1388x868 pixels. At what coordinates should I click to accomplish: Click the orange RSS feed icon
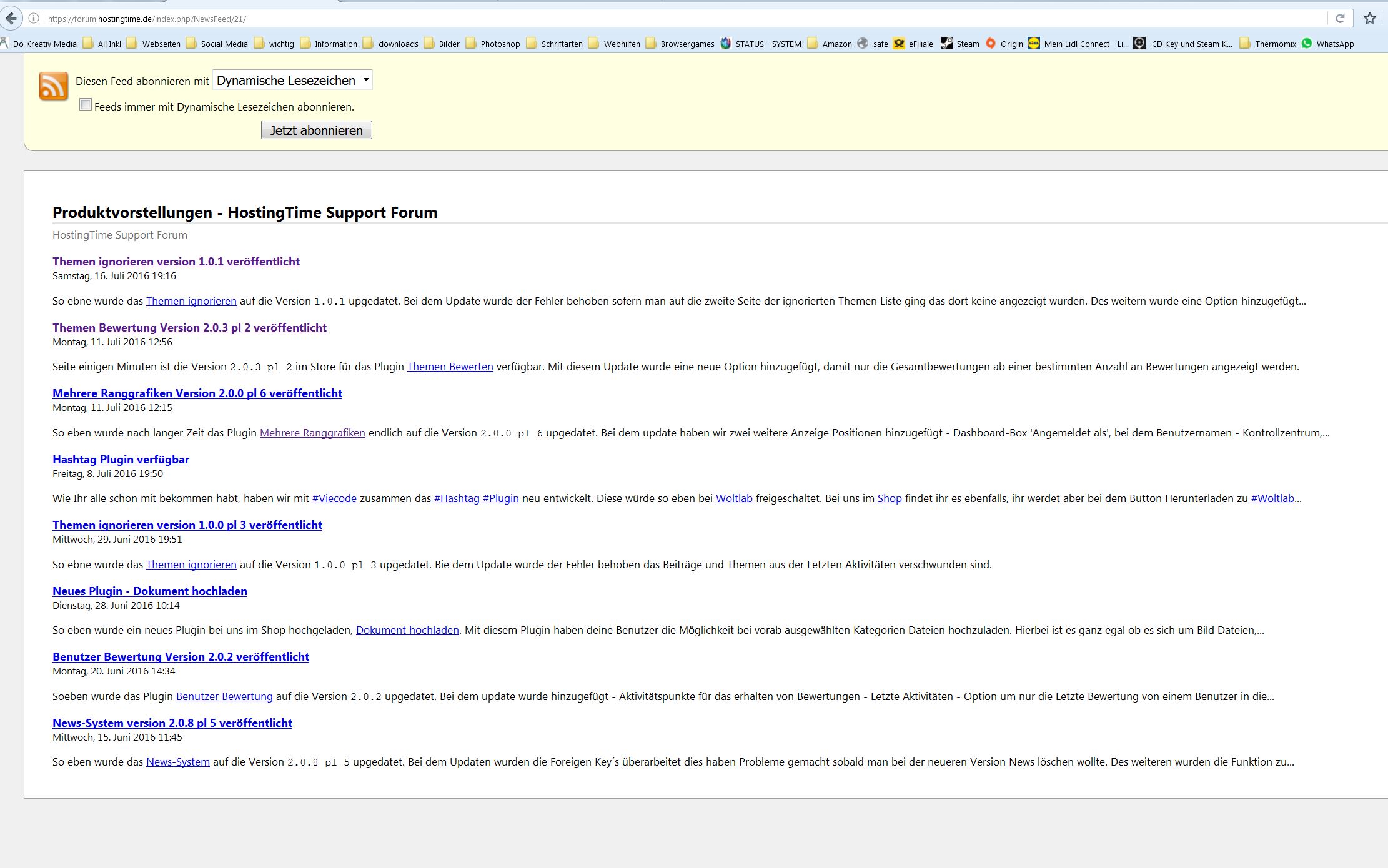pos(54,86)
